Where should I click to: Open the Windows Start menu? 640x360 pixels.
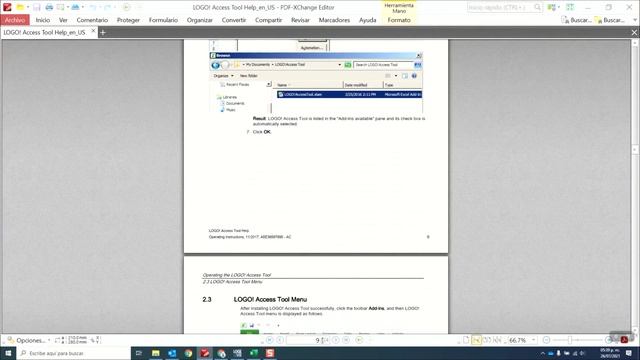pyautogui.click(x=8, y=353)
